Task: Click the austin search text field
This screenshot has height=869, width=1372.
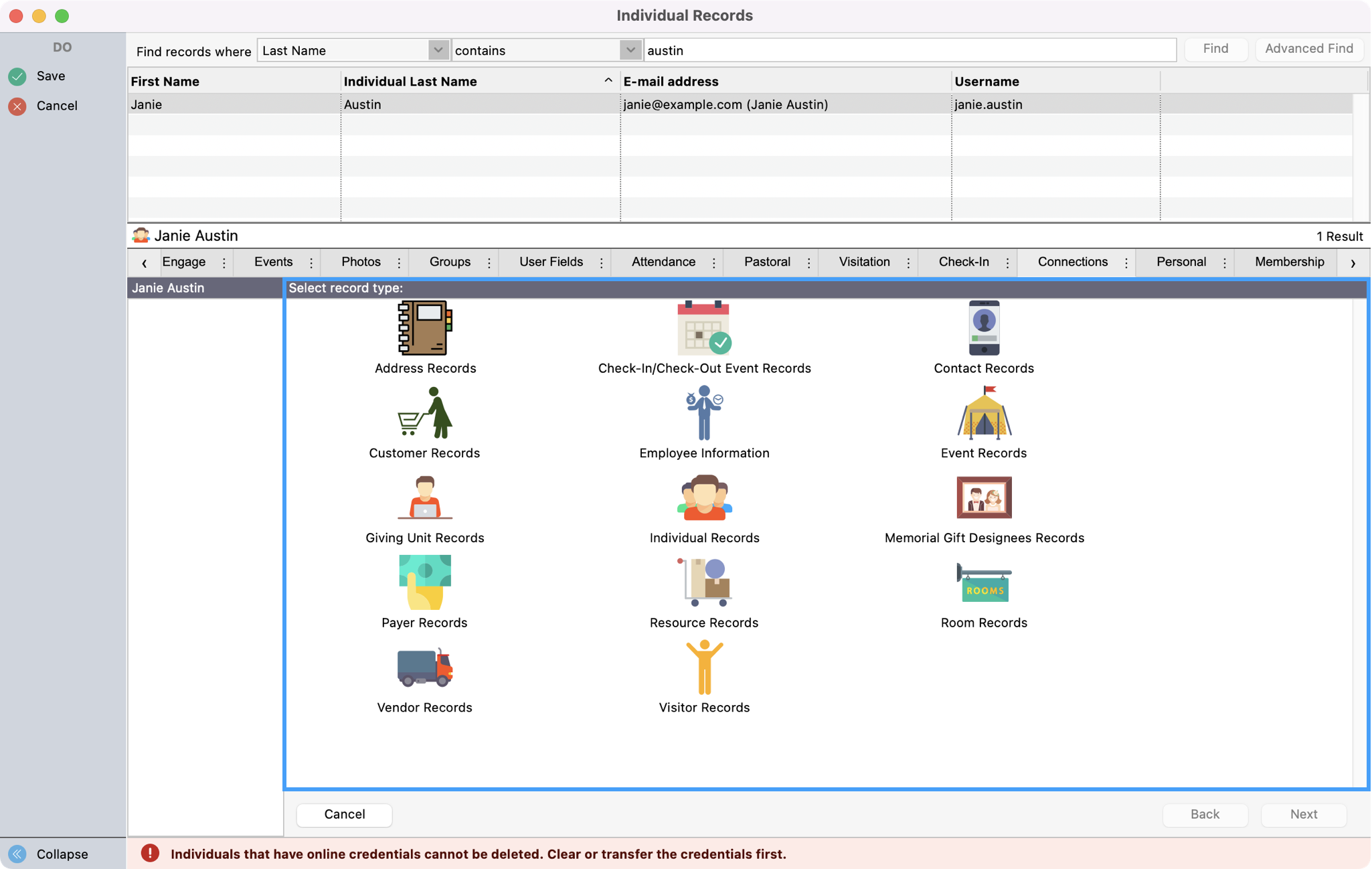Action: (909, 50)
